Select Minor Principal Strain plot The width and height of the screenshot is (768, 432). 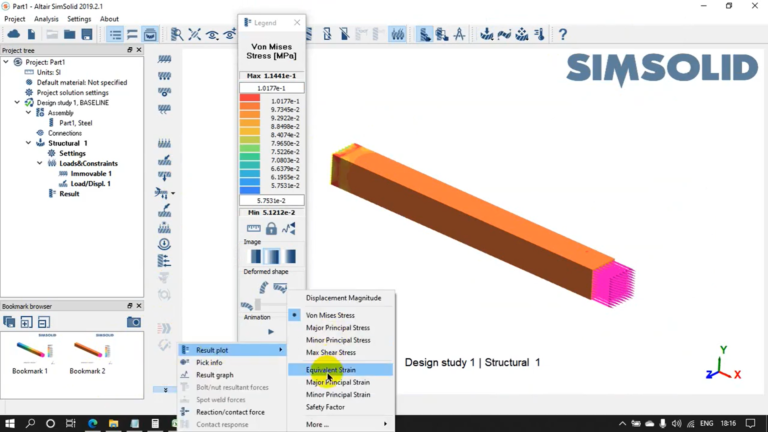(340, 394)
